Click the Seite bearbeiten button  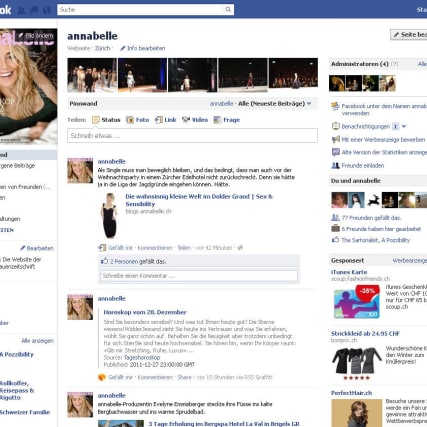point(409,35)
